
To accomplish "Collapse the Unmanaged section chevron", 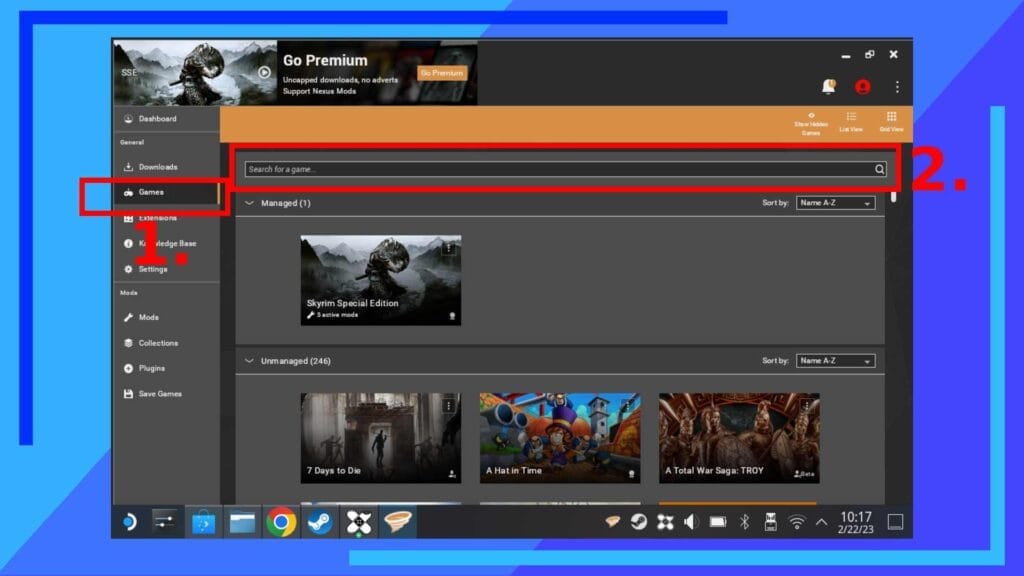I will 249,360.
